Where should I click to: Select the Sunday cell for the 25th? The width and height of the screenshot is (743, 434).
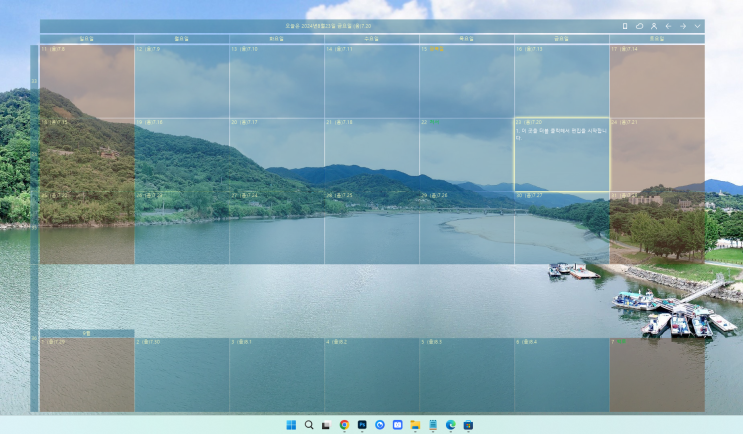[87, 228]
